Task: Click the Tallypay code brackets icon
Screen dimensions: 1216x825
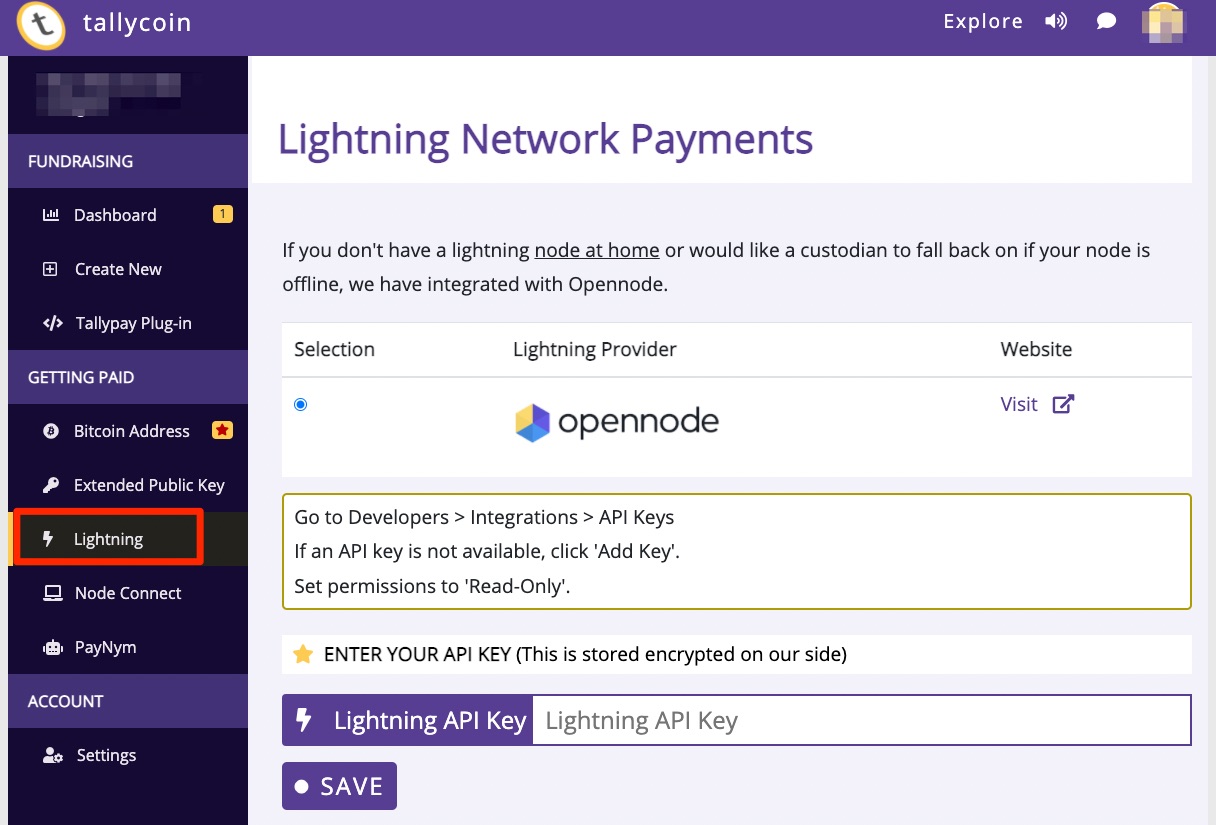Action: coord(53,323)
